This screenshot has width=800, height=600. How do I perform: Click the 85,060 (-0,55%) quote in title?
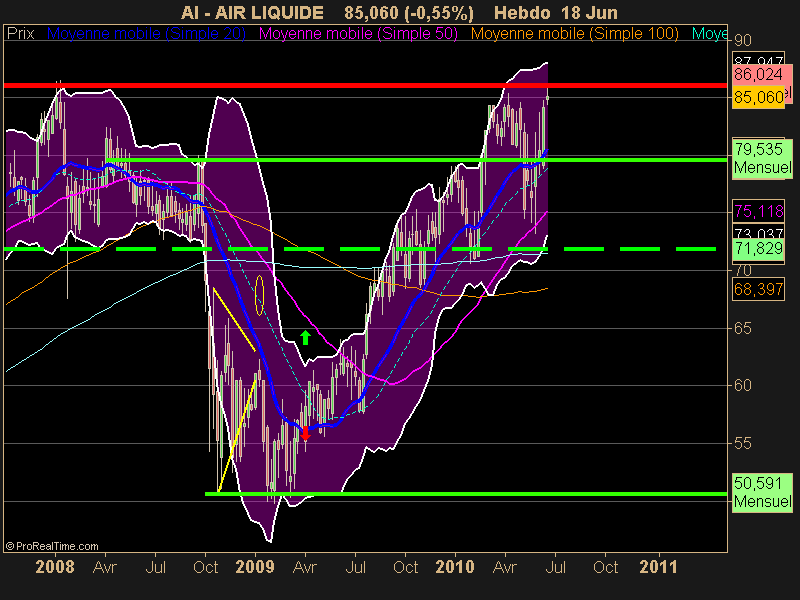click(x=409, y=12)
